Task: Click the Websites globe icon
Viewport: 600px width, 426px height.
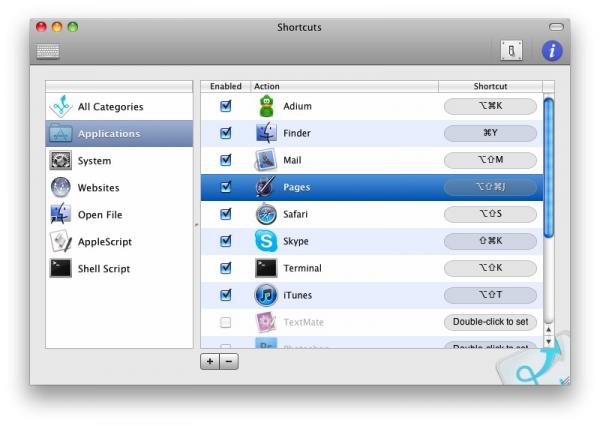Action: point(60,188)
